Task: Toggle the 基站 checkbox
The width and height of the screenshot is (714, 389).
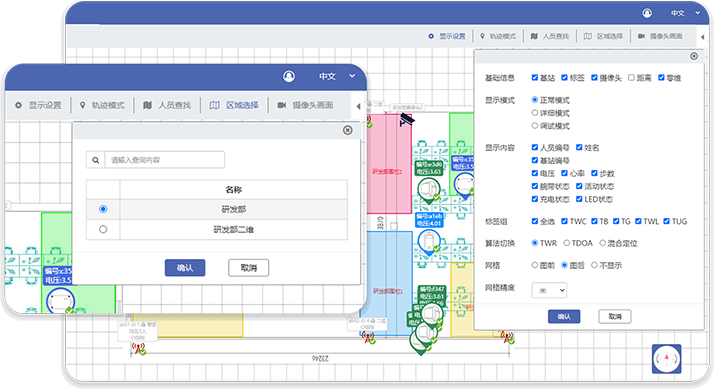Action: pyautogui.click(x=535, y=78)
